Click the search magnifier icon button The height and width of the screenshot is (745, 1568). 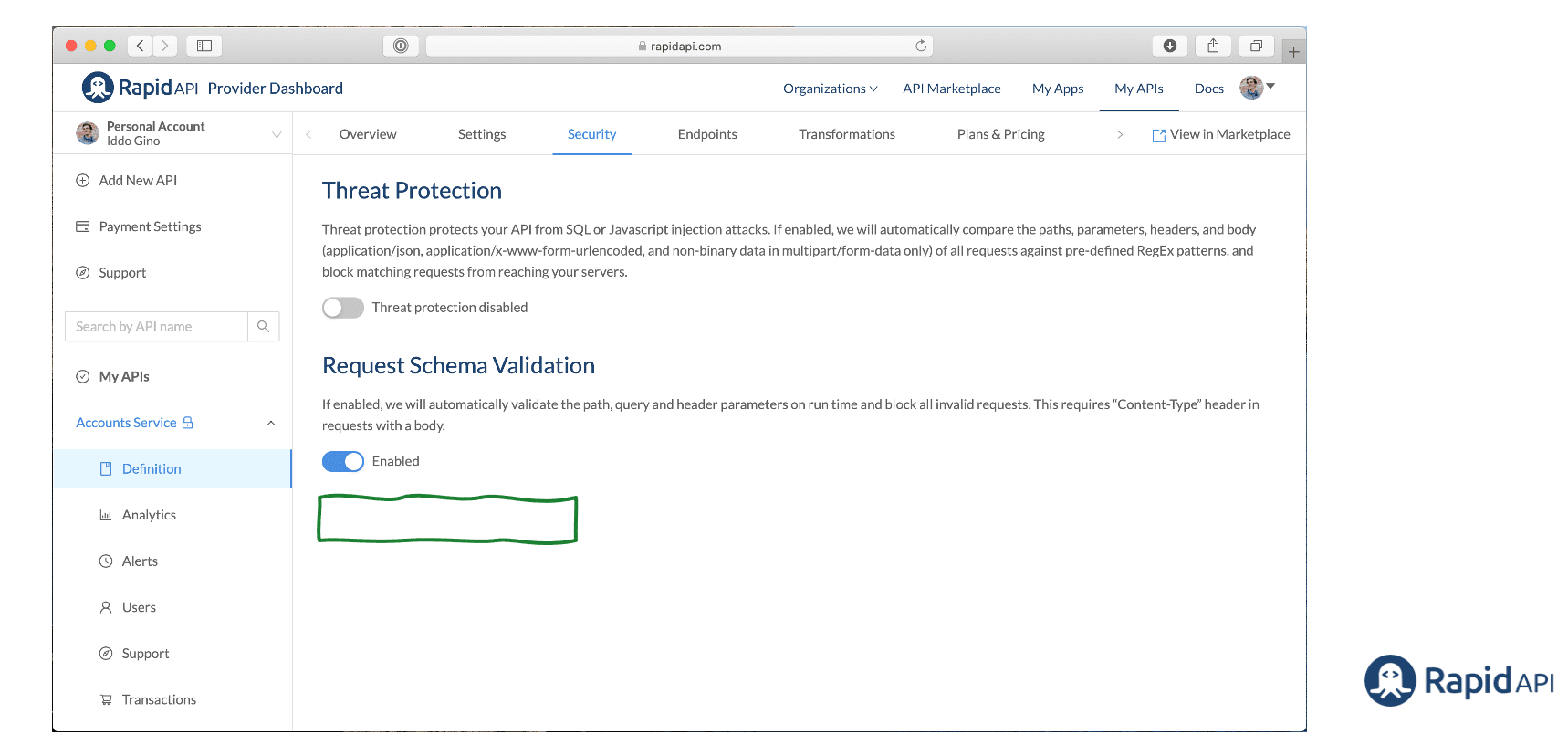tap(263, 327)
